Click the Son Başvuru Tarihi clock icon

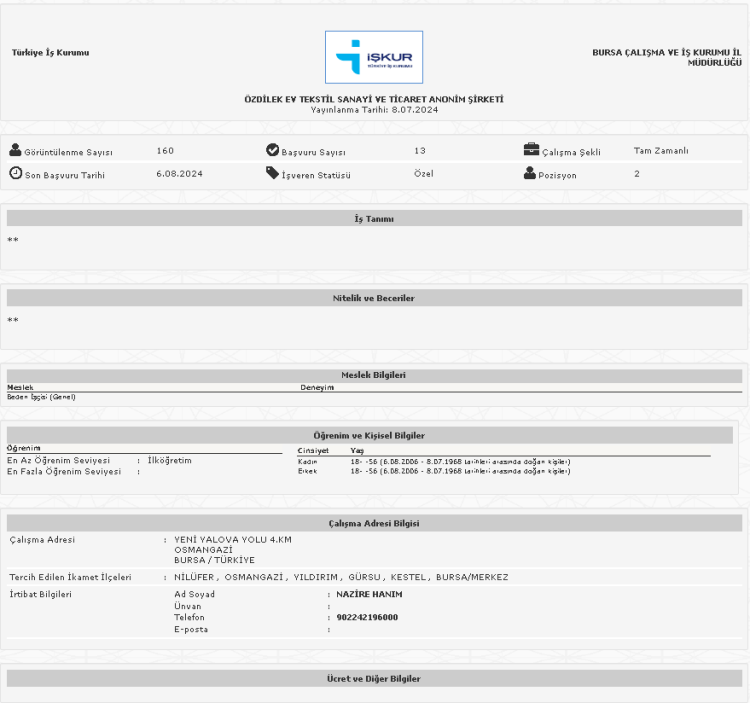click(15, 174)
